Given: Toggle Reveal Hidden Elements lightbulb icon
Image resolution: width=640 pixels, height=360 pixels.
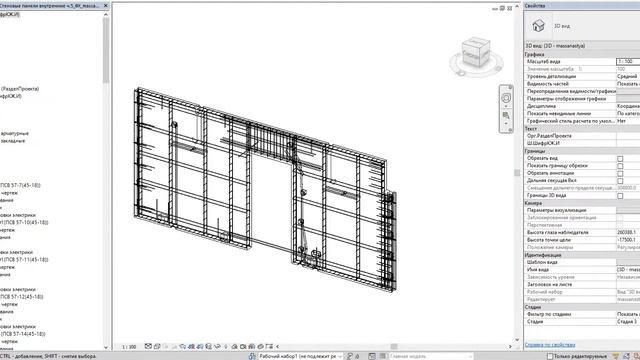Looking at the screenshot, I should (x=226, y=346).
